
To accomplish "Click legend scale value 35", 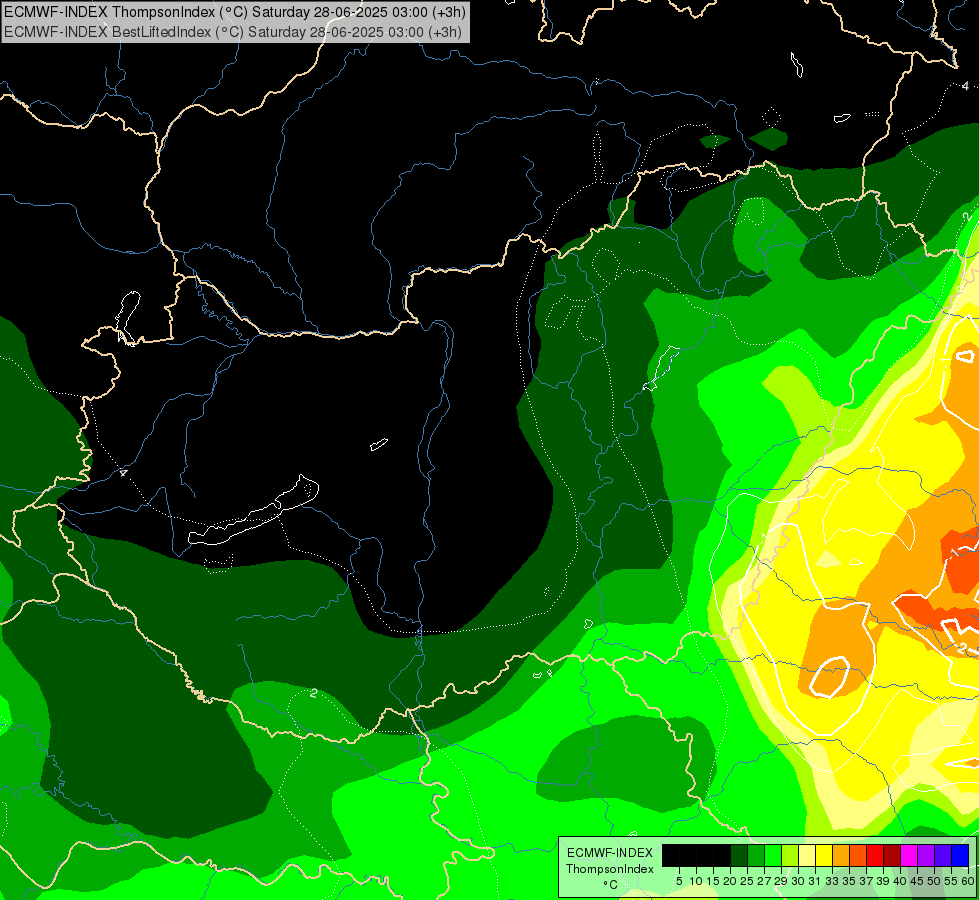I will pos(849,881).
